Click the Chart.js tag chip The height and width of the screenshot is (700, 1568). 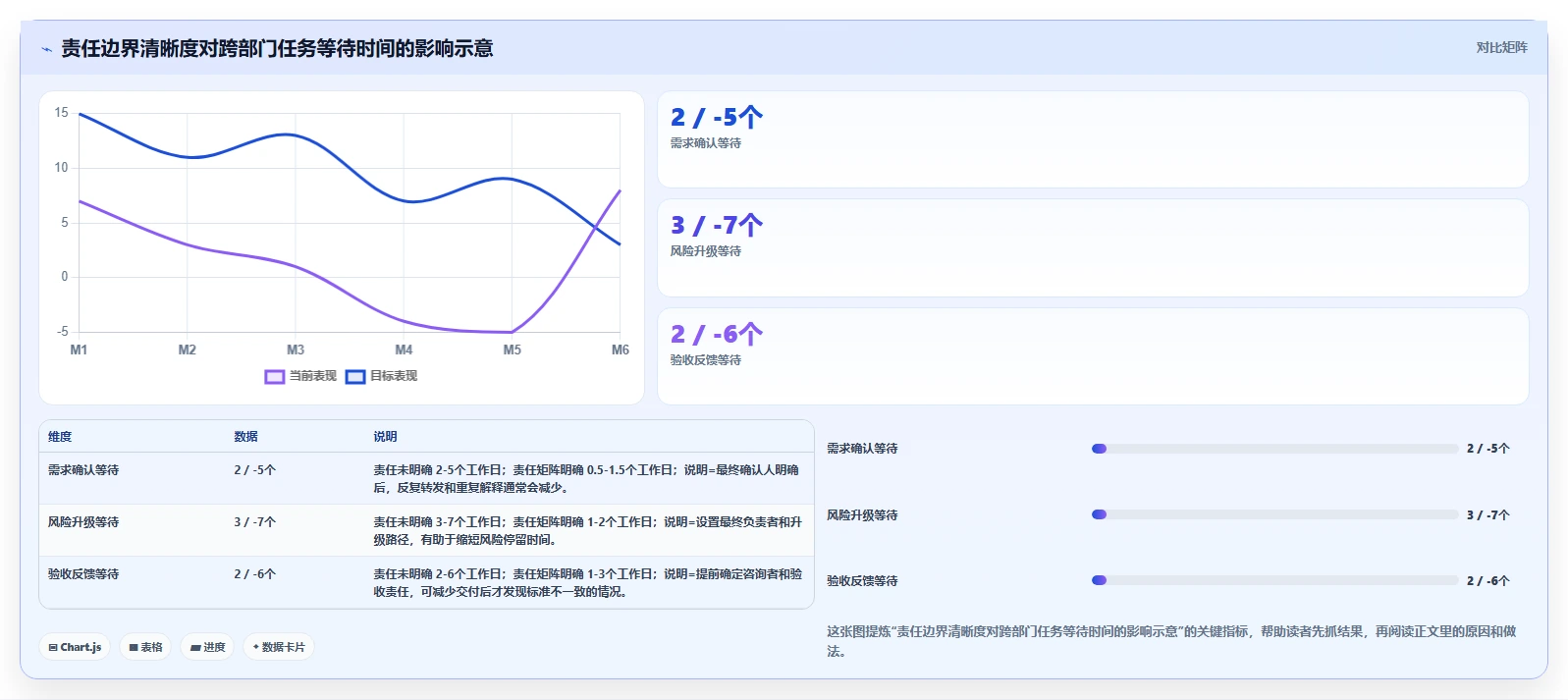pyautogui.click(x=75, y=647)
